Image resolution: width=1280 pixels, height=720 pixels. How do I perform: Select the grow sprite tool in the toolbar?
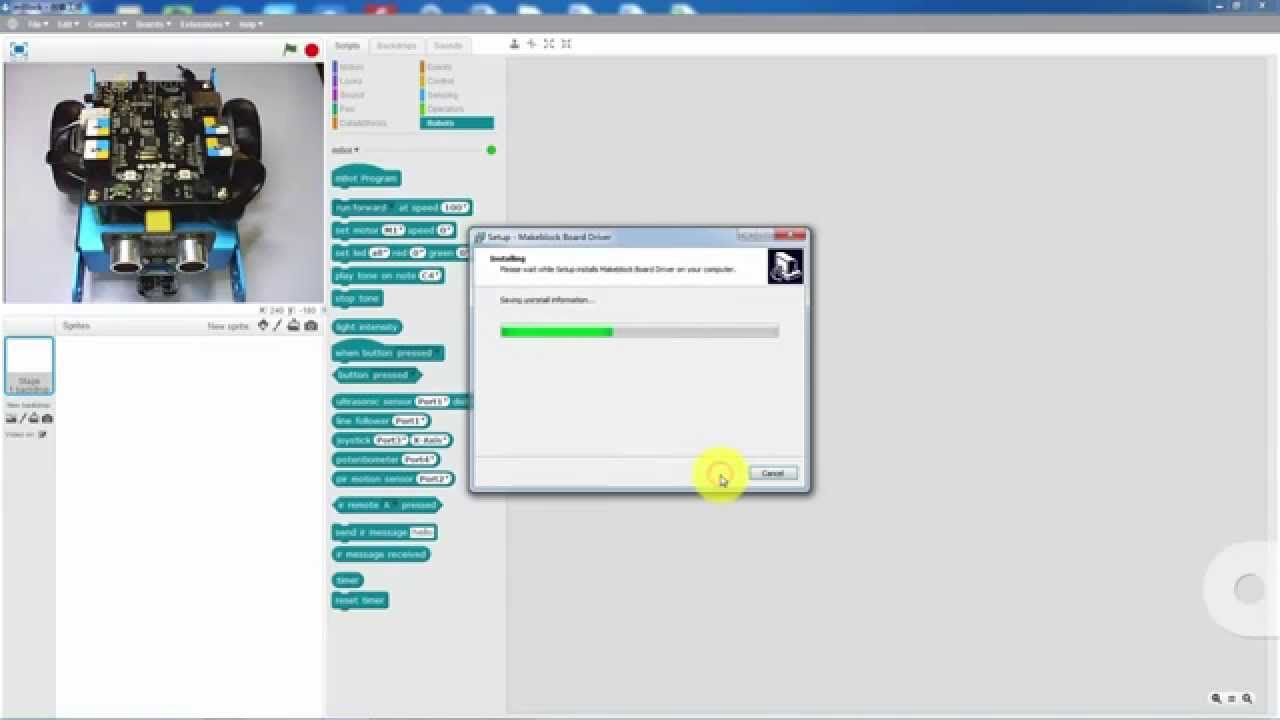549,44
